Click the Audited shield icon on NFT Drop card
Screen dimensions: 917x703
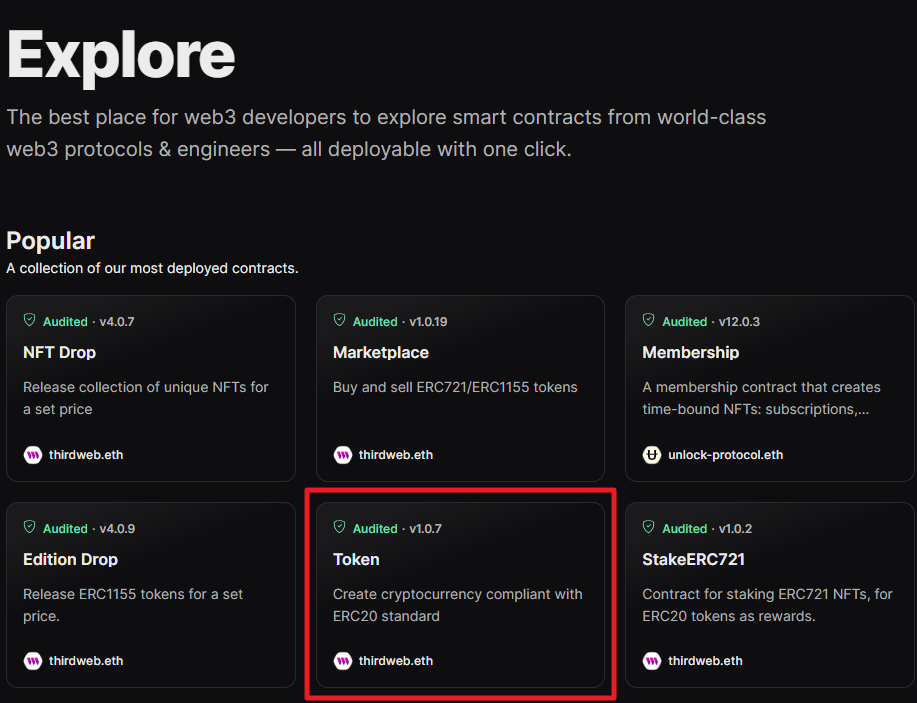29,320
